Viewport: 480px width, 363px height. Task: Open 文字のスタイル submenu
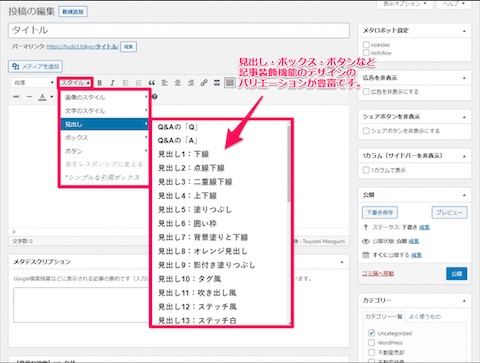click(104, 111)
